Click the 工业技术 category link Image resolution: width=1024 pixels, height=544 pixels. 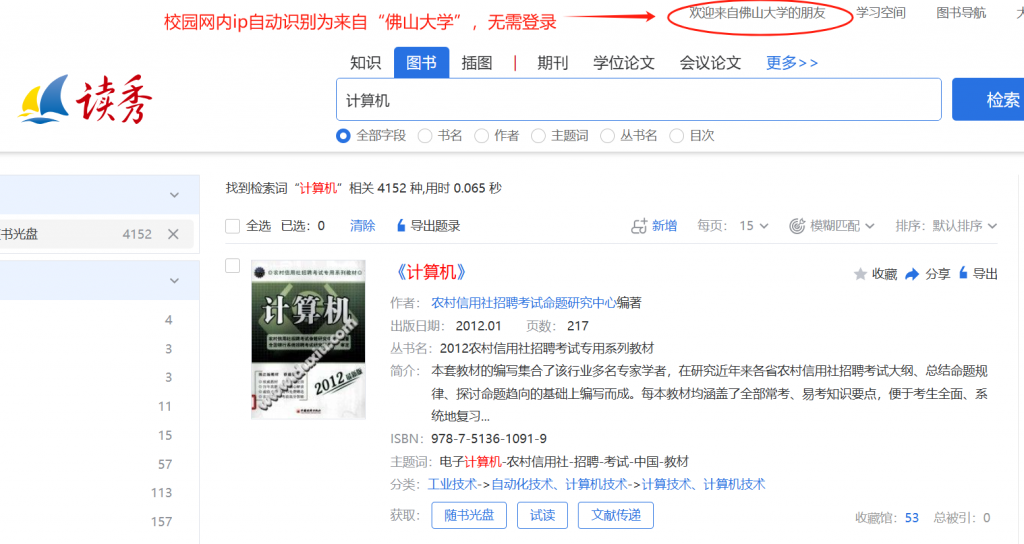452,485
